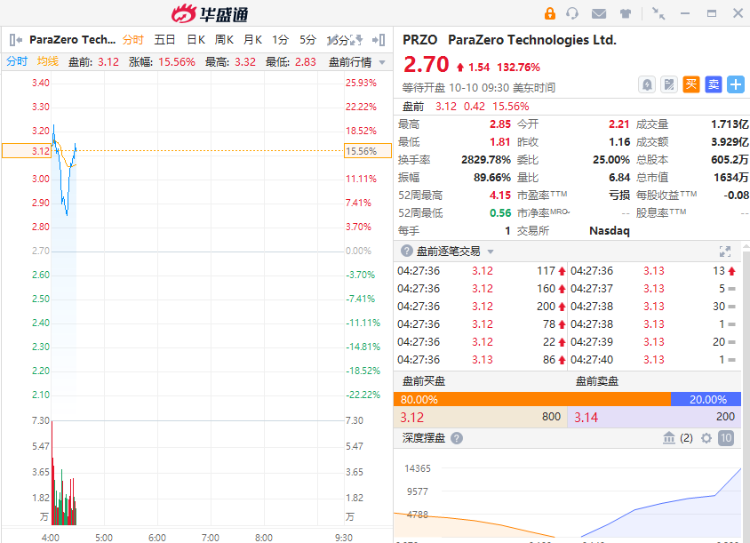
Task: Click the highlighted 3.12 price axis label
Action: (27, 151)
